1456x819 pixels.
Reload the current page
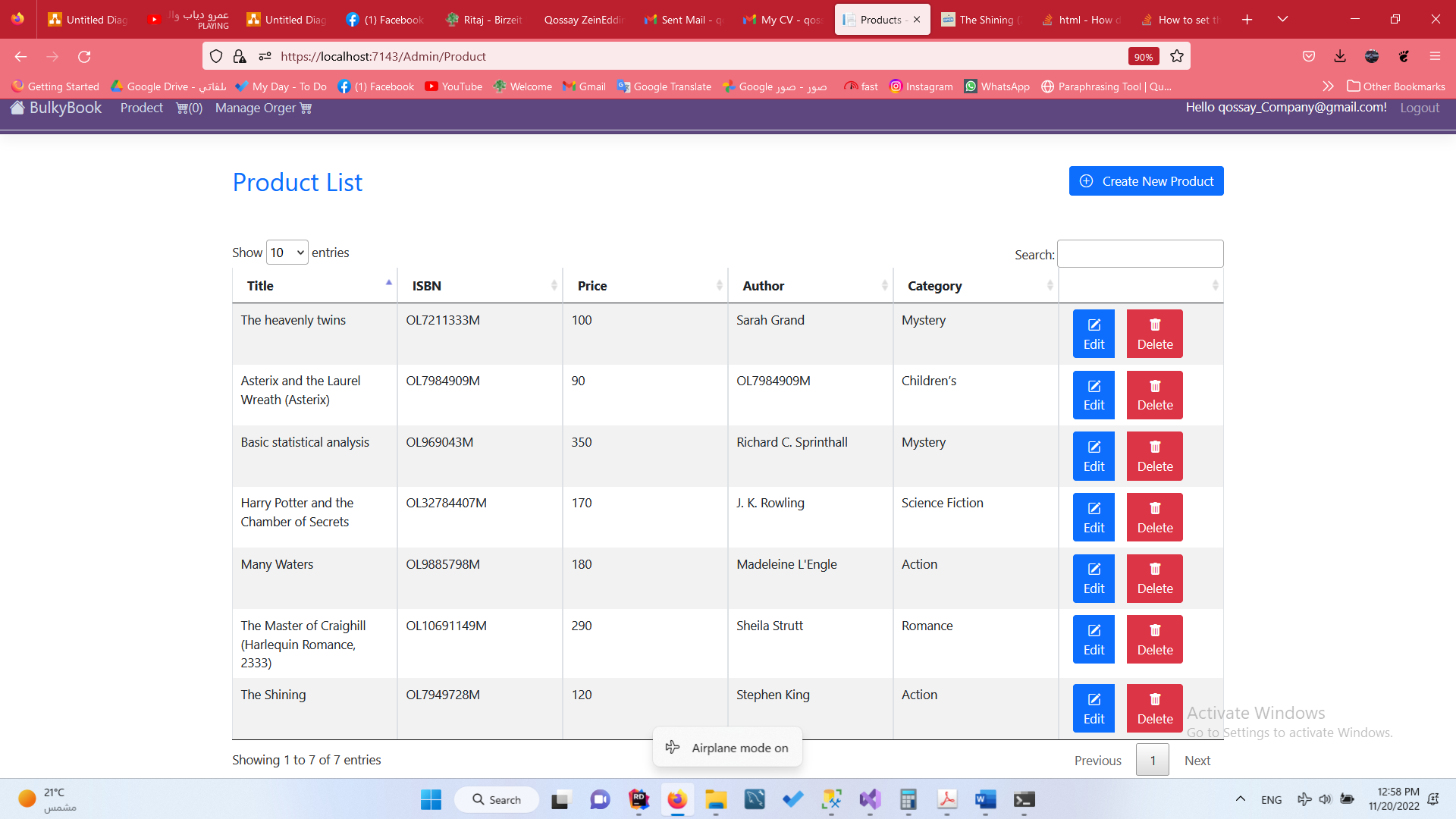pos(84,56)
